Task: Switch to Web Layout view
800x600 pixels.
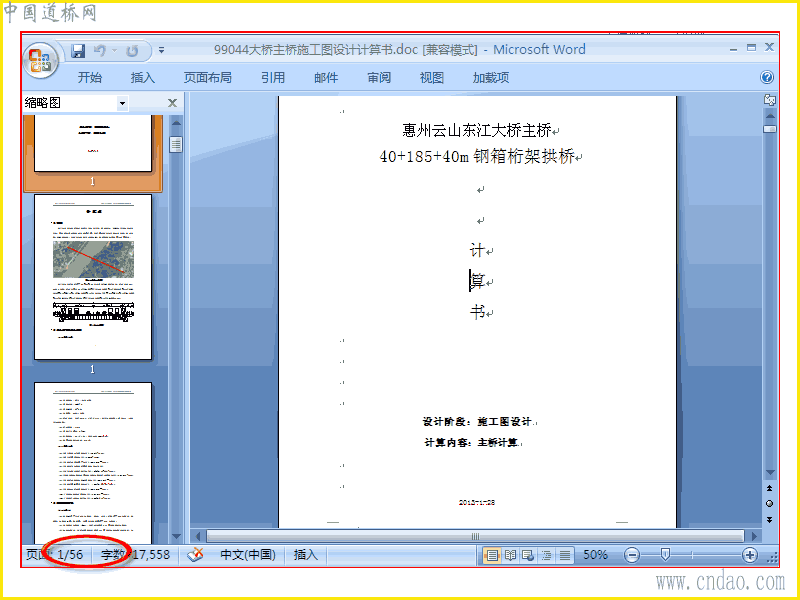Action: [x=528, y=555]
